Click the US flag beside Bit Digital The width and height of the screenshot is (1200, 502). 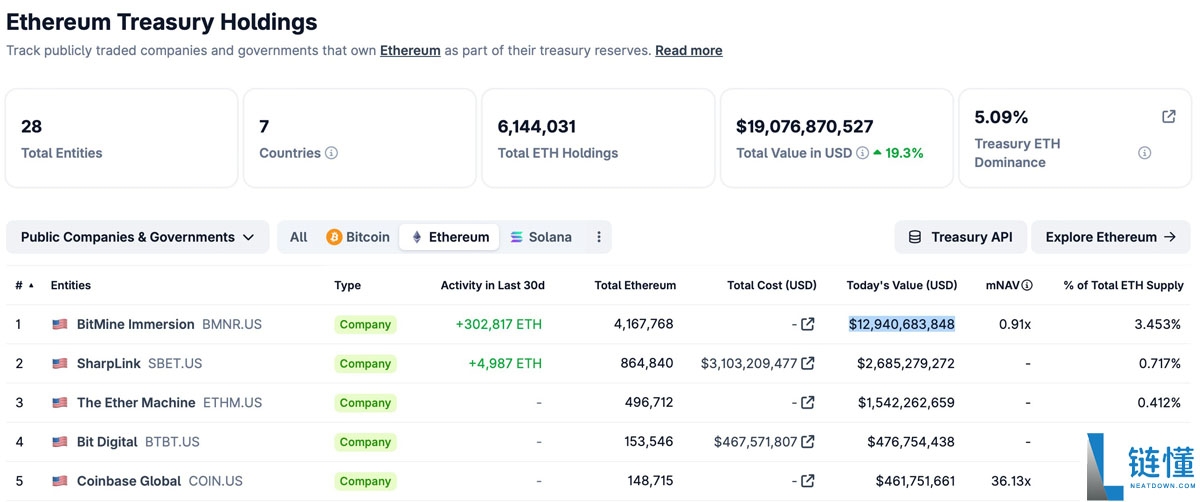pos(60,441)
